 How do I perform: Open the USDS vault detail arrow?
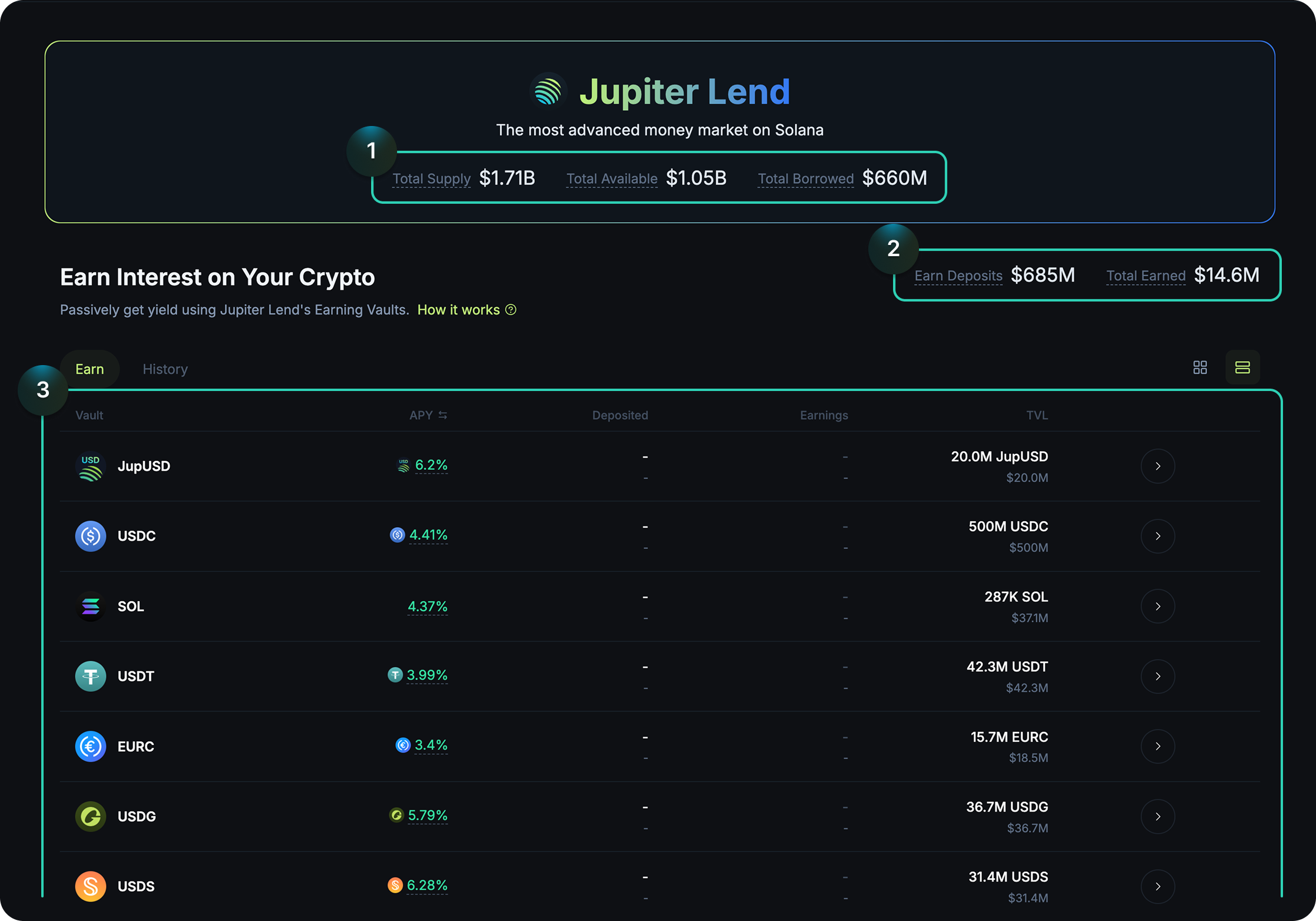tap(1158, 886)
